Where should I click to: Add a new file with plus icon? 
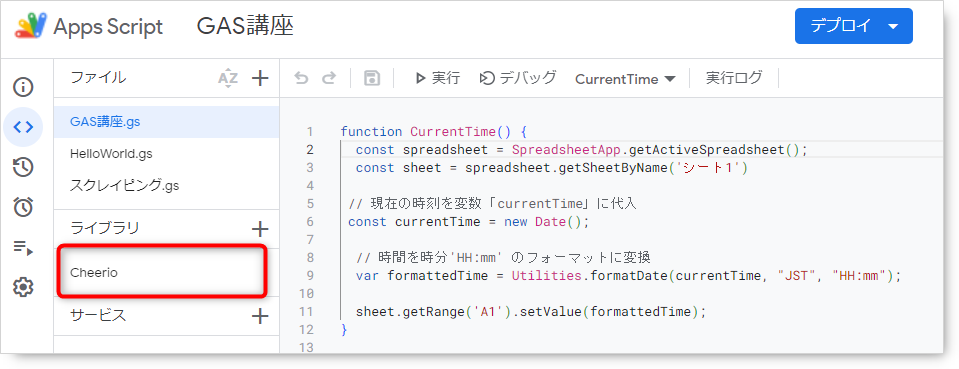click(x=261, y=78)
